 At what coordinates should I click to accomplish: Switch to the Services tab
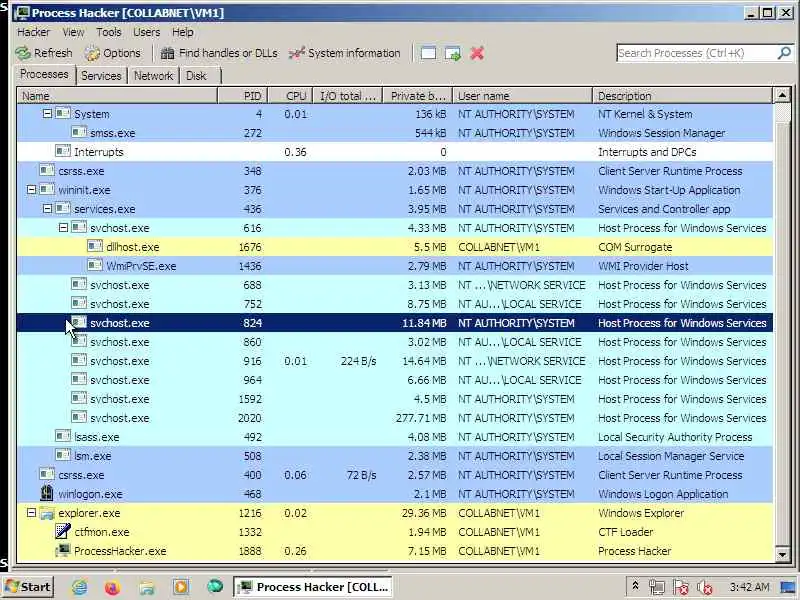coord(101,76)
